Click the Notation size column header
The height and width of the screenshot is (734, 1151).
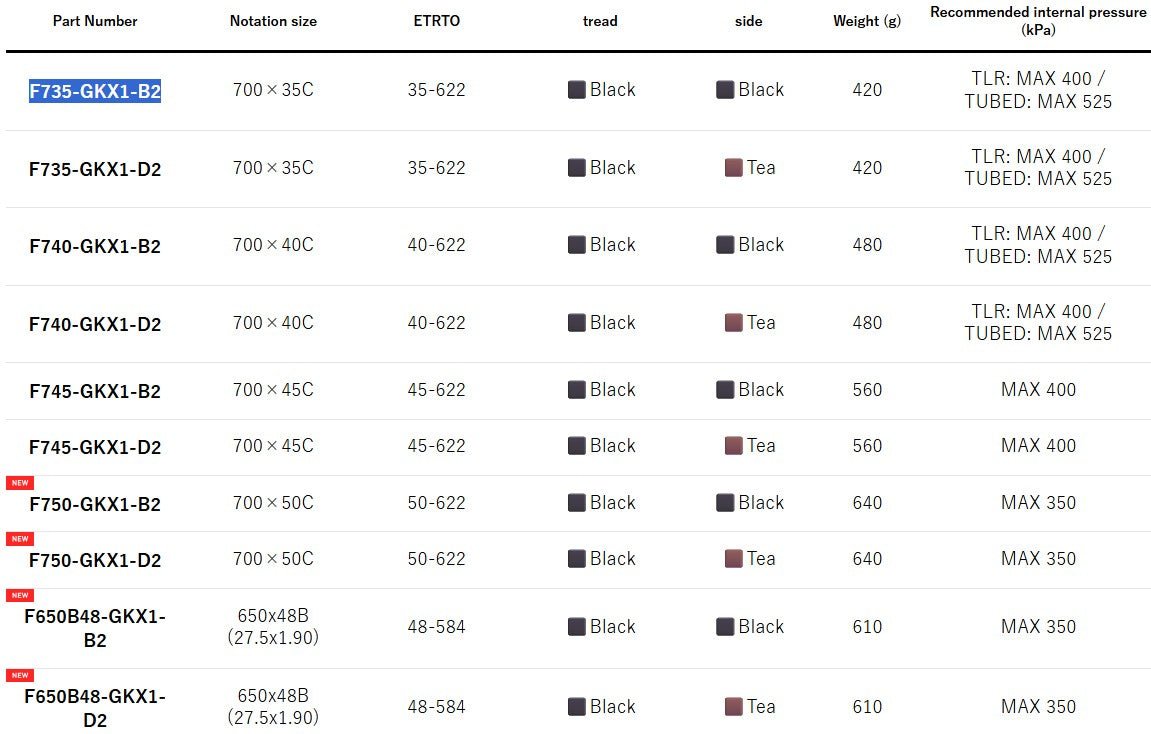[273, 21]
